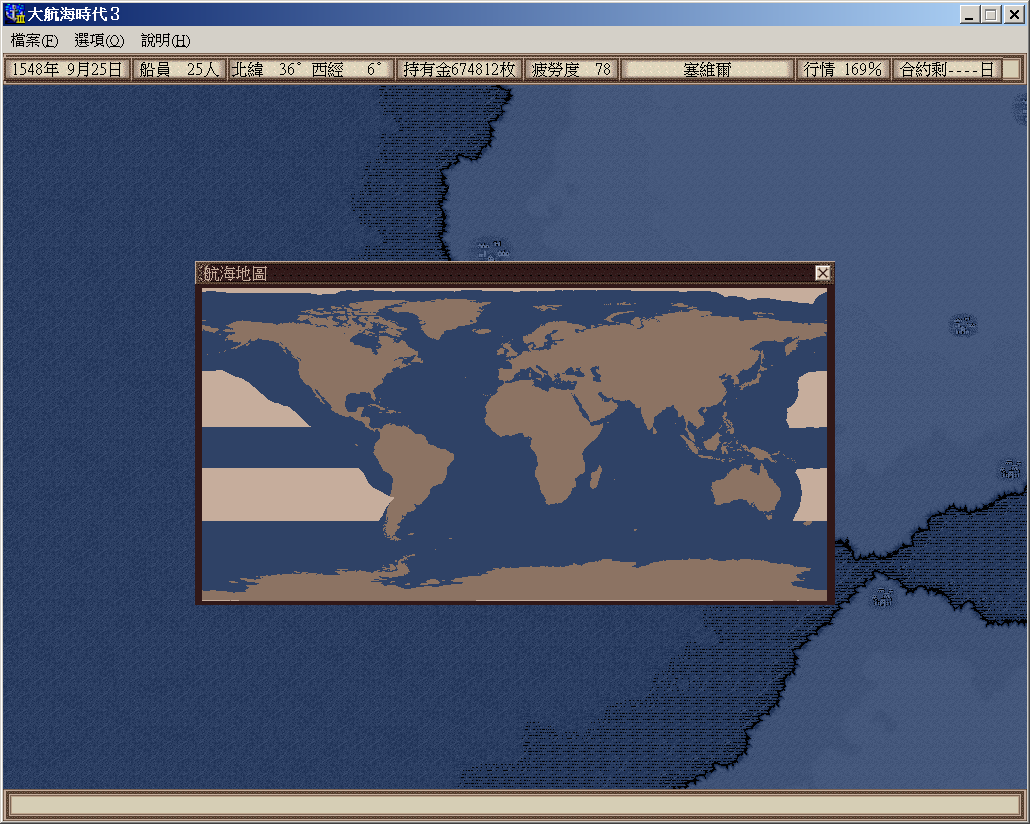Open the 說明(H) help menu
Viewport: 1030px width, 824px height.
[165, 41]
